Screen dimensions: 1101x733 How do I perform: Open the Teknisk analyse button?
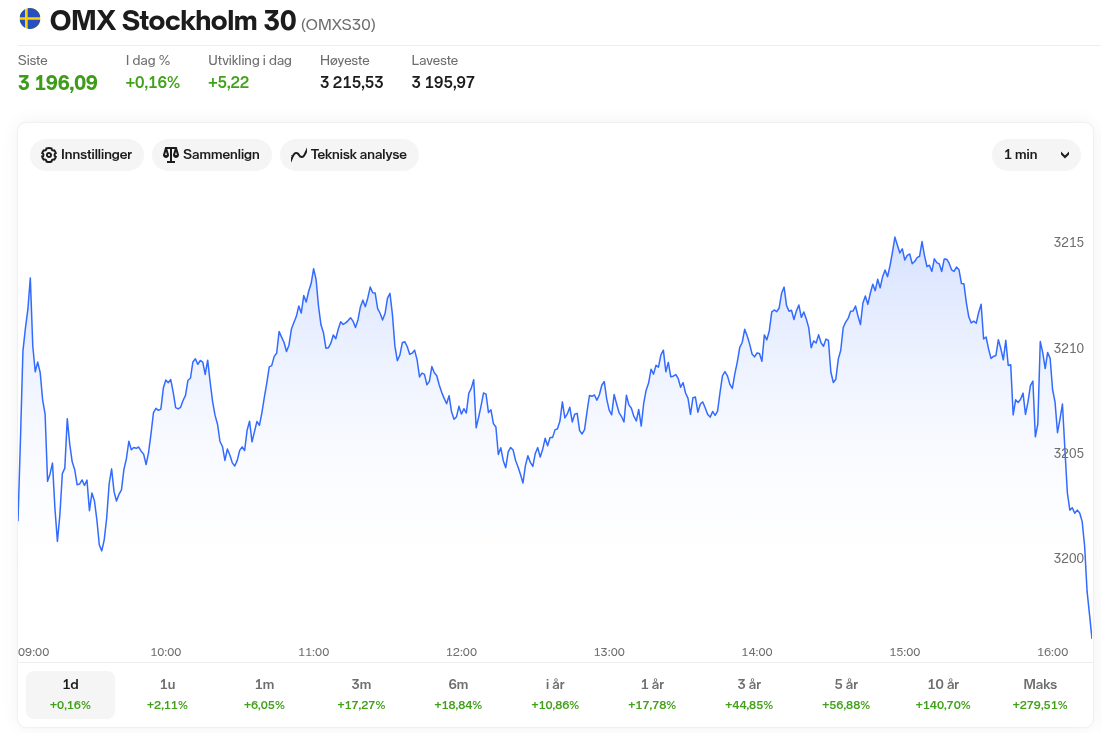point(349,155)
